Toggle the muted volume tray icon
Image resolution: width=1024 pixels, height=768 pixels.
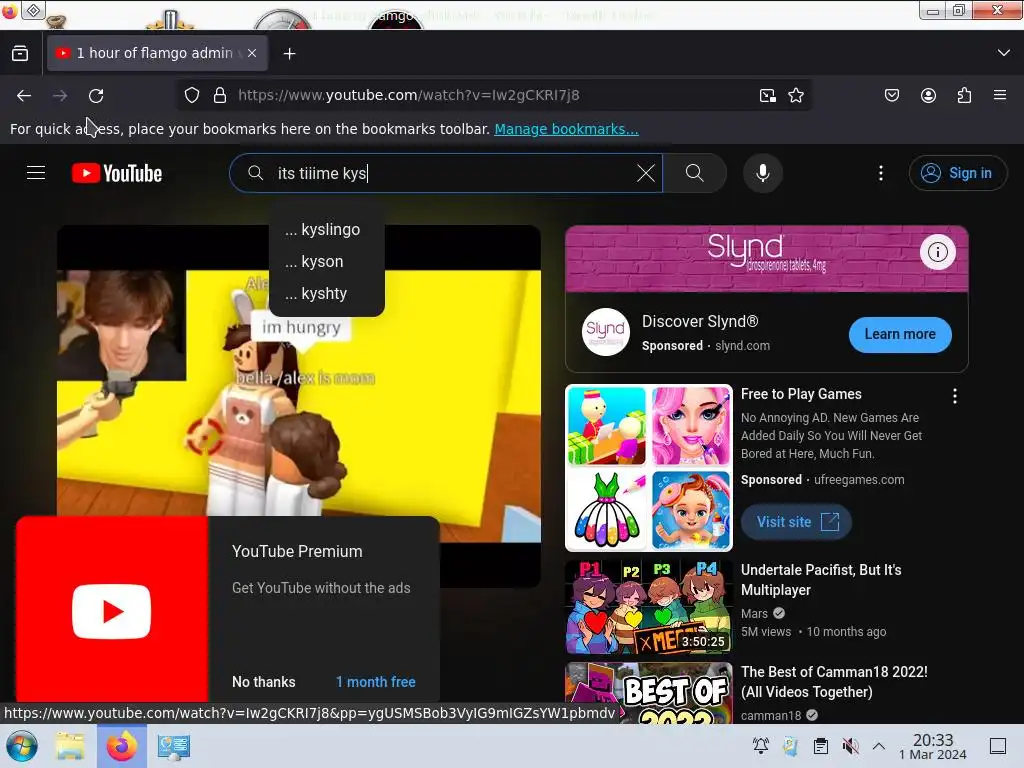pos(850,746)
